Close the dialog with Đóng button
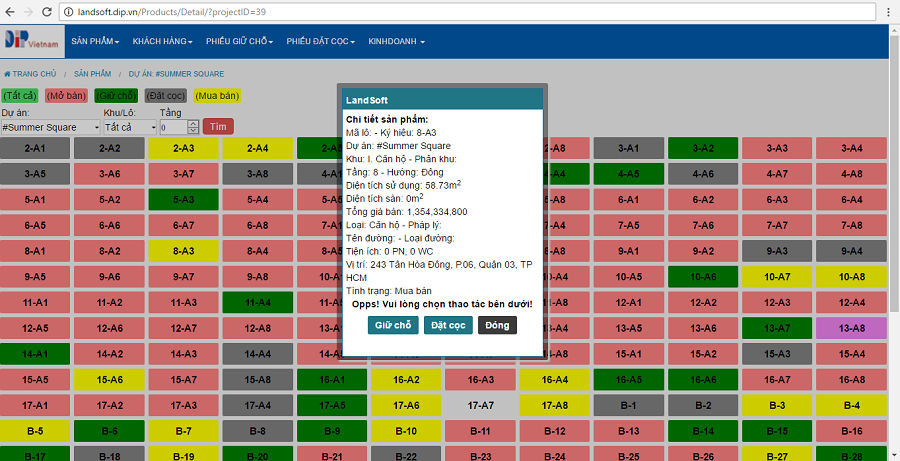Viewport: 900px width, 461px height. point(497,325)
